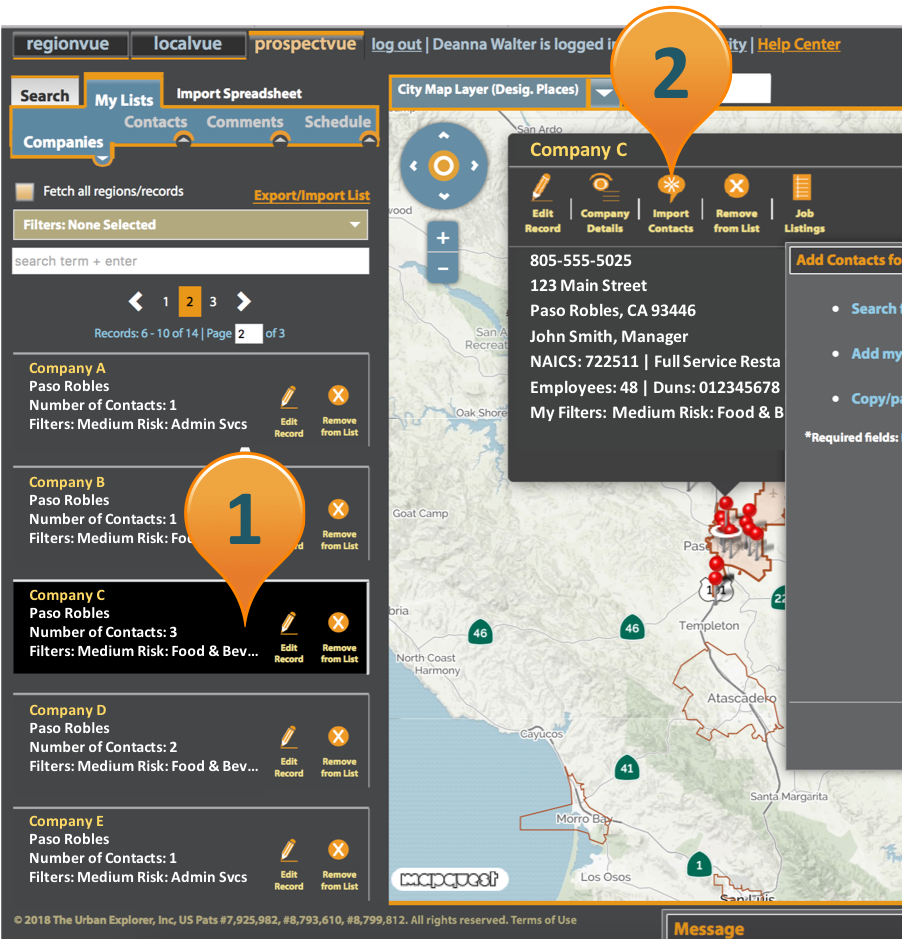
Task: Open the Help Center link
Action: 799,44
